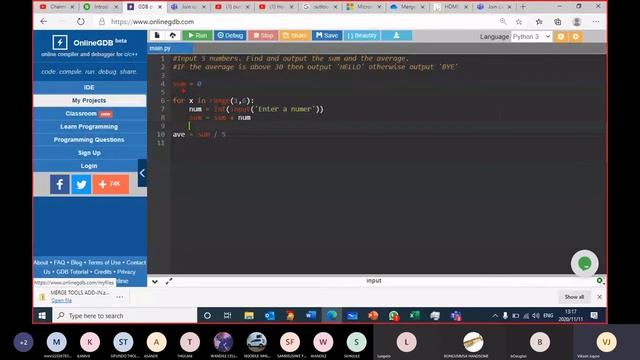Open Programming Questions in the sidebar

click(x=89, y=140)
